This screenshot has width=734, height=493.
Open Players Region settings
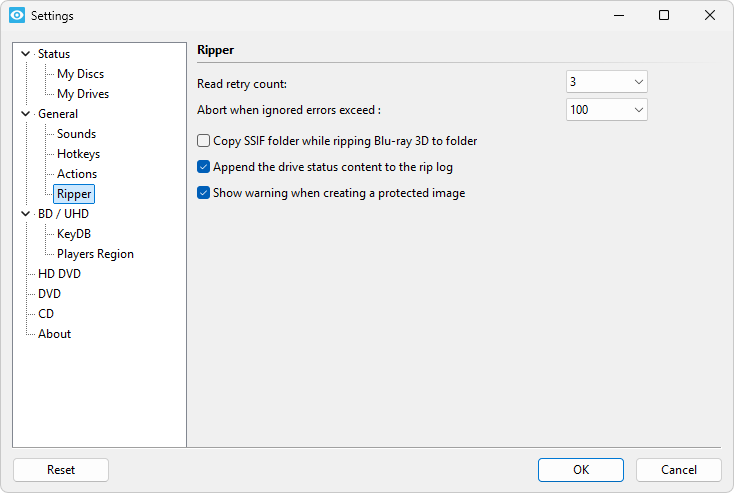tap(95, 254)
